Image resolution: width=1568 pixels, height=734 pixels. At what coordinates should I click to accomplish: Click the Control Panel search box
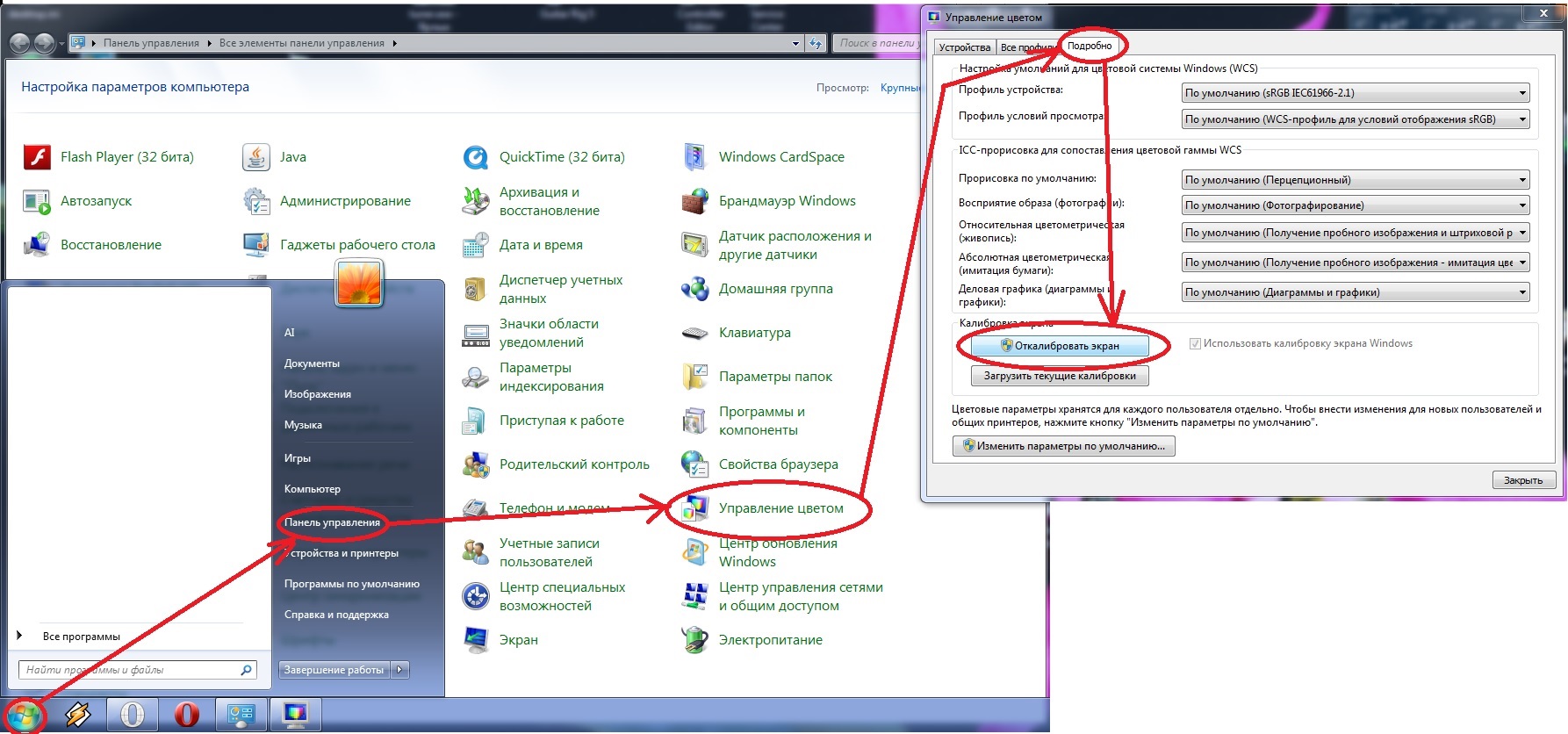(877, 43)
